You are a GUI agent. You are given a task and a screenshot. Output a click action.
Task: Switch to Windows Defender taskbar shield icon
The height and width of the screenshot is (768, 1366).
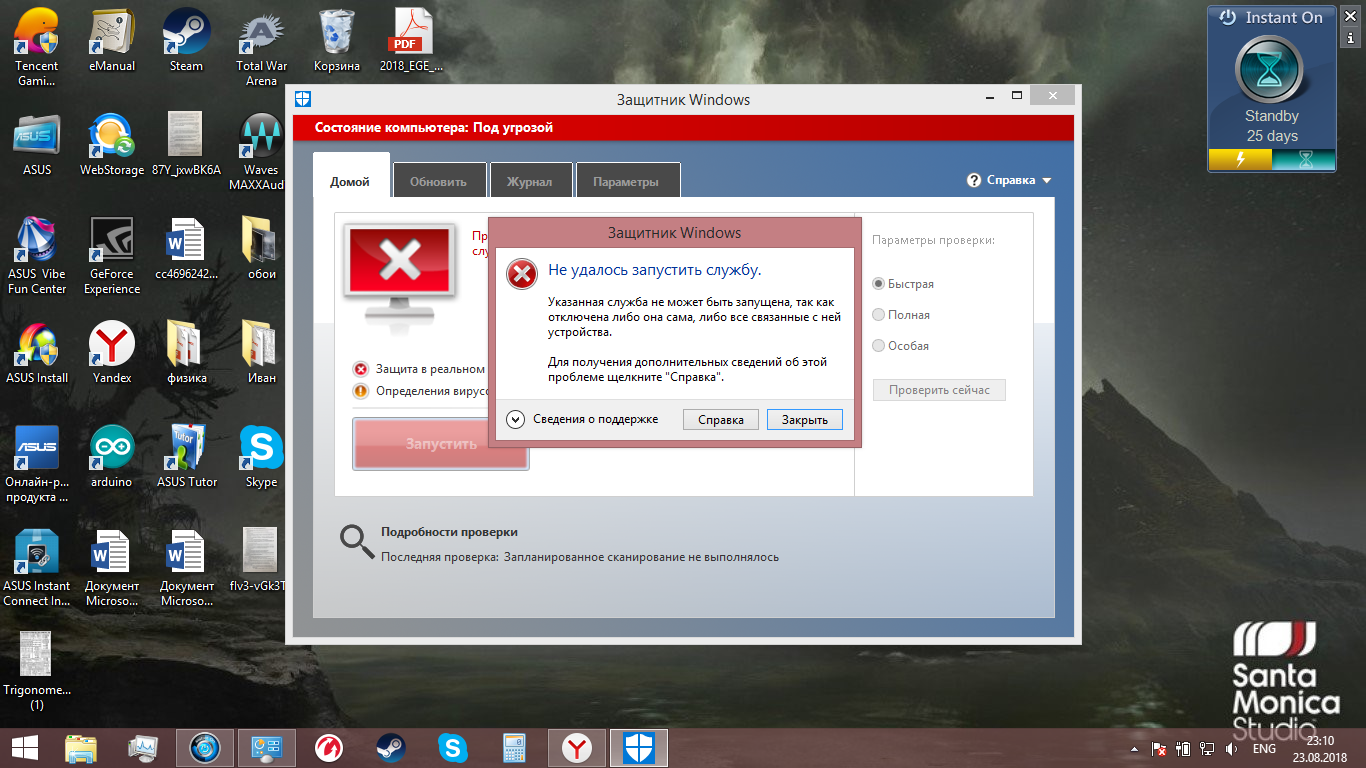[x=638, y=748]
